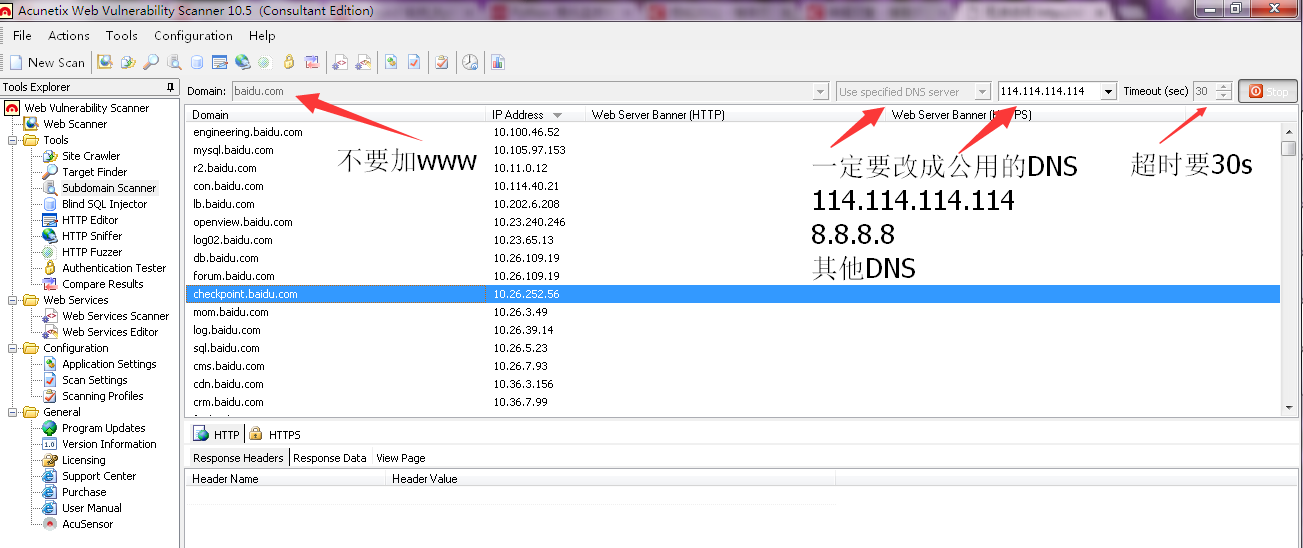
Task: Select Web Services Scanner in the tree
Action: (116, 316)
